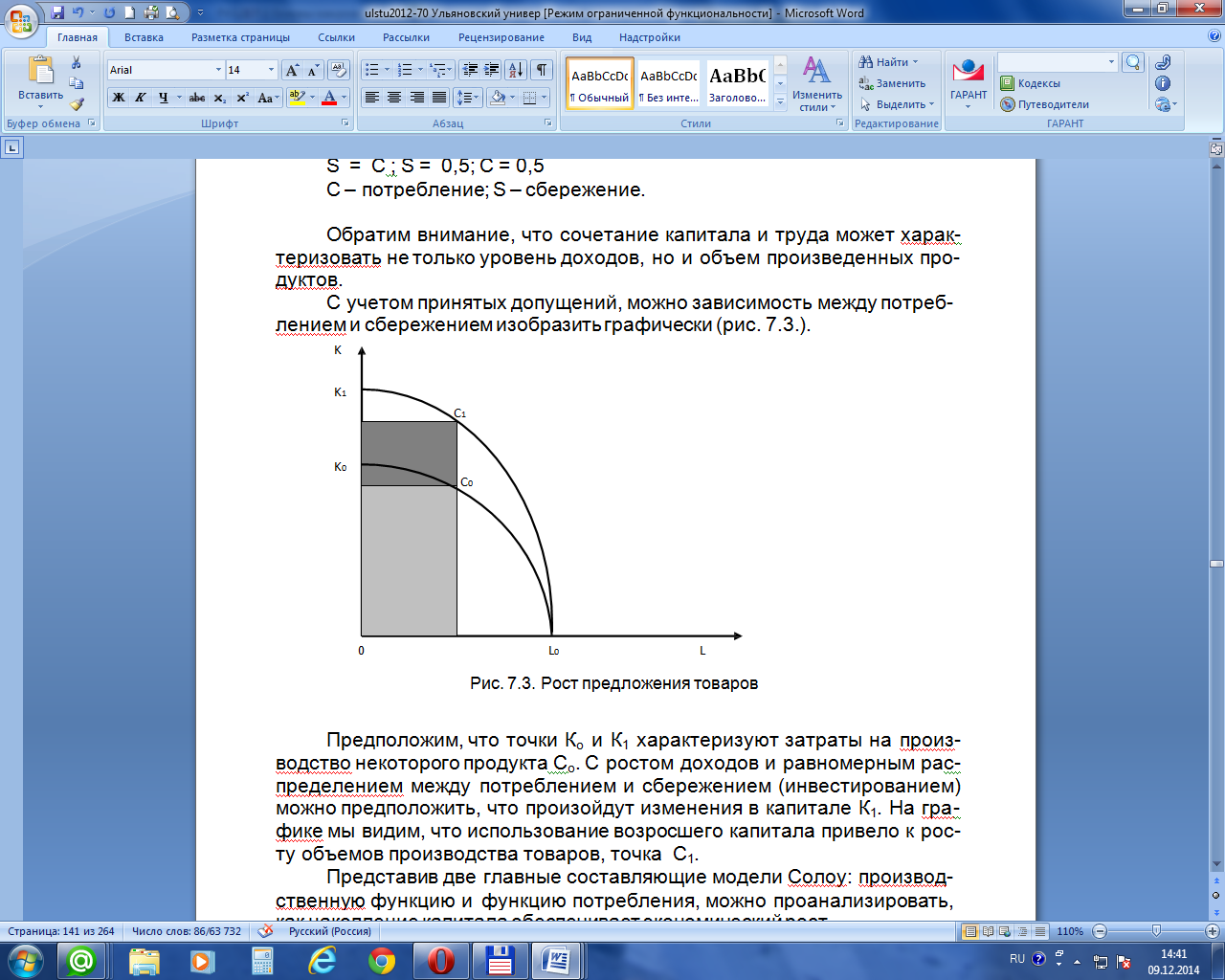
Task: Click the zoom out minus button
Action: [x=1100, y=931]
